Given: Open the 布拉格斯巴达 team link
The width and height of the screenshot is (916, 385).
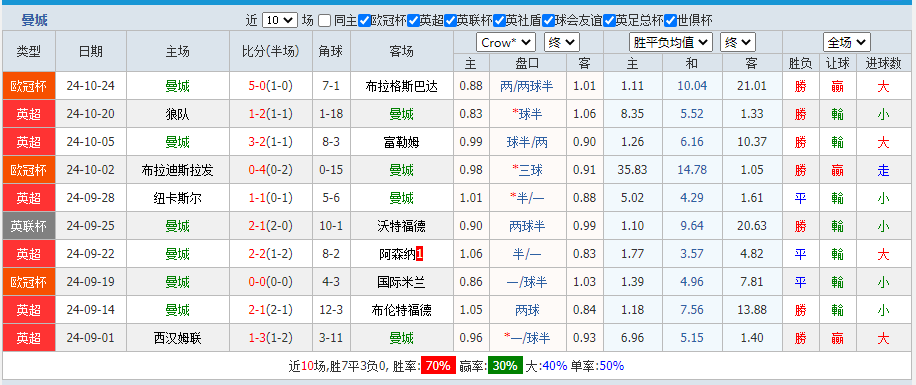Looking at the screenshot, I should [401, 86].
